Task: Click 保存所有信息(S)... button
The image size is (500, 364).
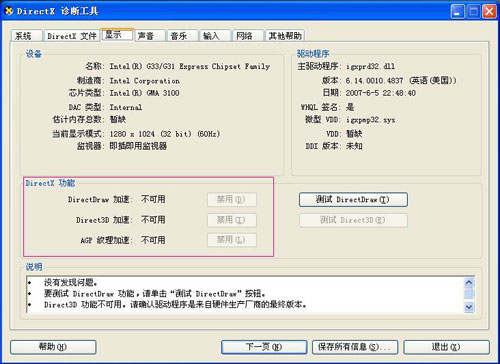Action: point(355,347)
